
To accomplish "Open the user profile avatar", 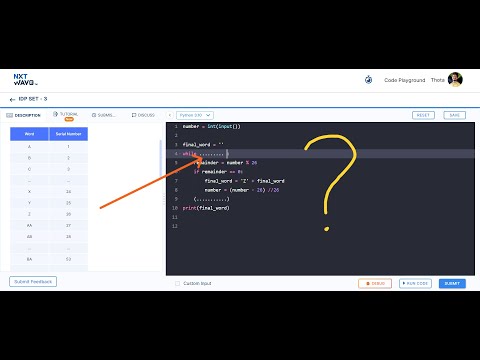I will pyautogui.click(x=455, y=80).
